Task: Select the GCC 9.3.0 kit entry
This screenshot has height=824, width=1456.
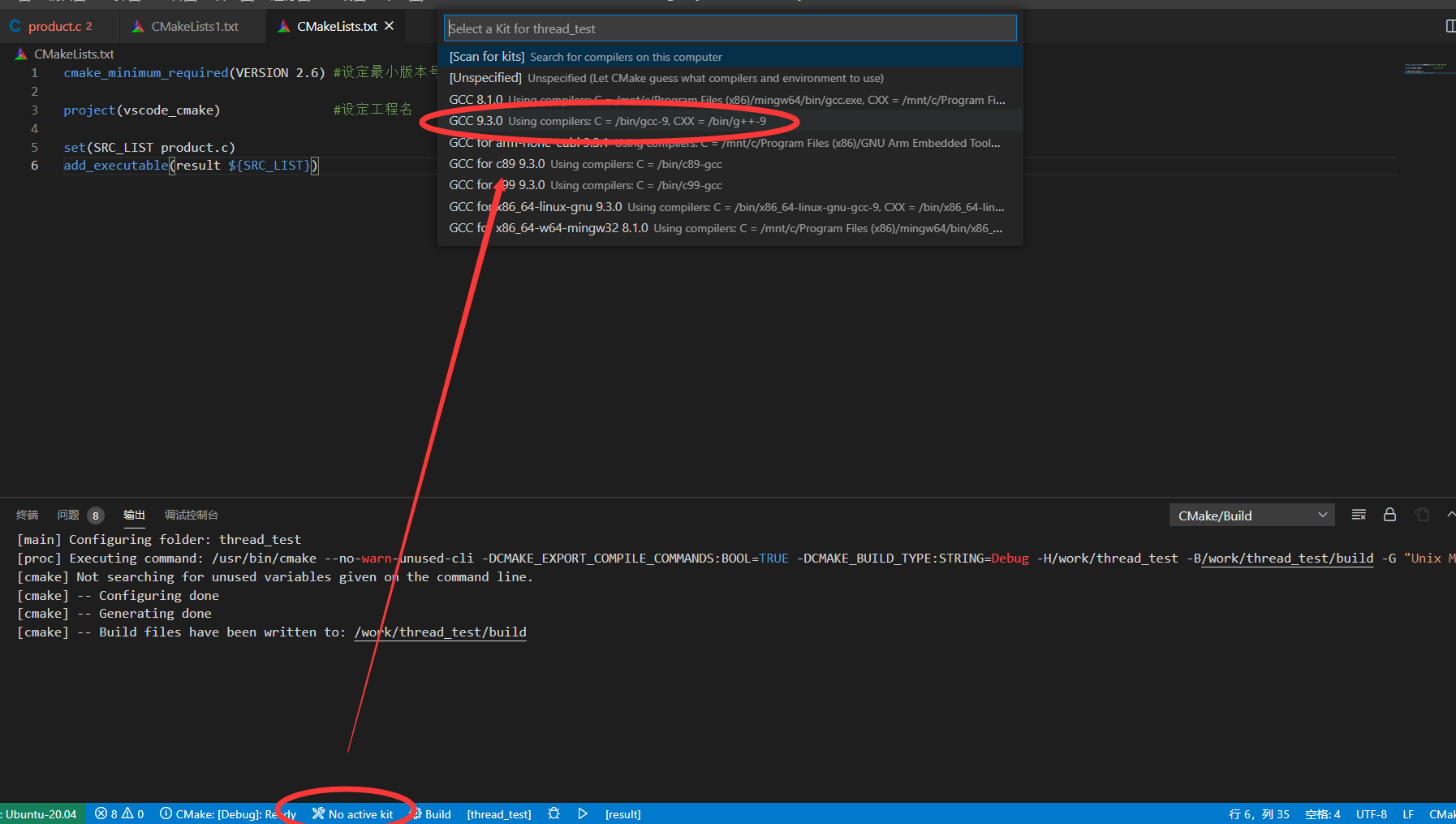Action: [x=609, y=120]
